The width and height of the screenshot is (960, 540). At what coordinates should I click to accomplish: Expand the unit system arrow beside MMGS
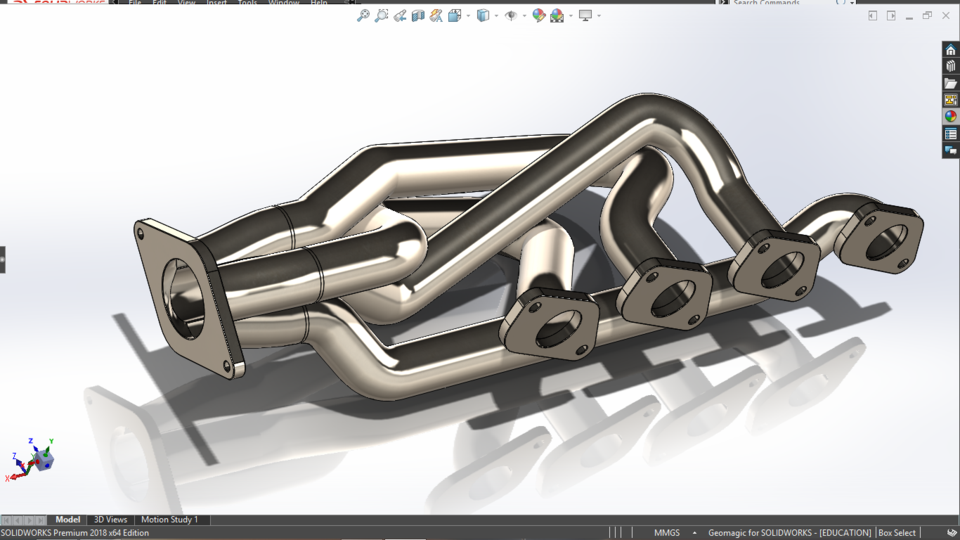[694, 533]
